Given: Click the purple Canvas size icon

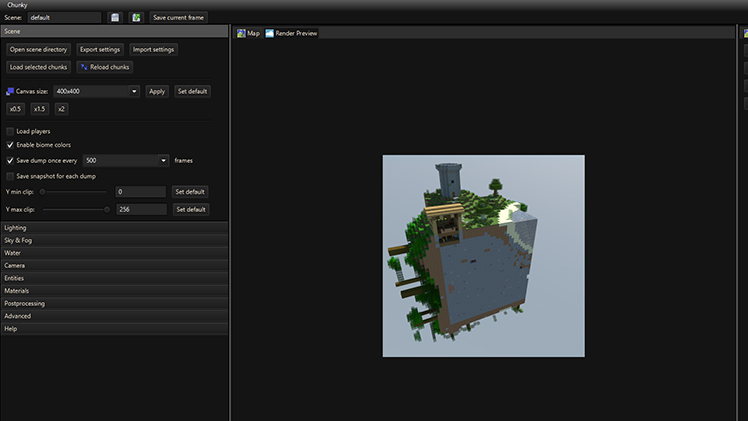Looking at the screenshot, I should pyautogui.click(x=9, y=91).
